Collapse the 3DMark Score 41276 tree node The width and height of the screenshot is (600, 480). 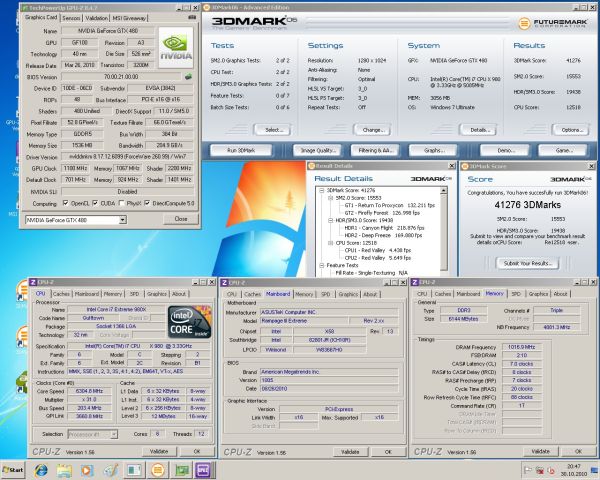(322, 190)
